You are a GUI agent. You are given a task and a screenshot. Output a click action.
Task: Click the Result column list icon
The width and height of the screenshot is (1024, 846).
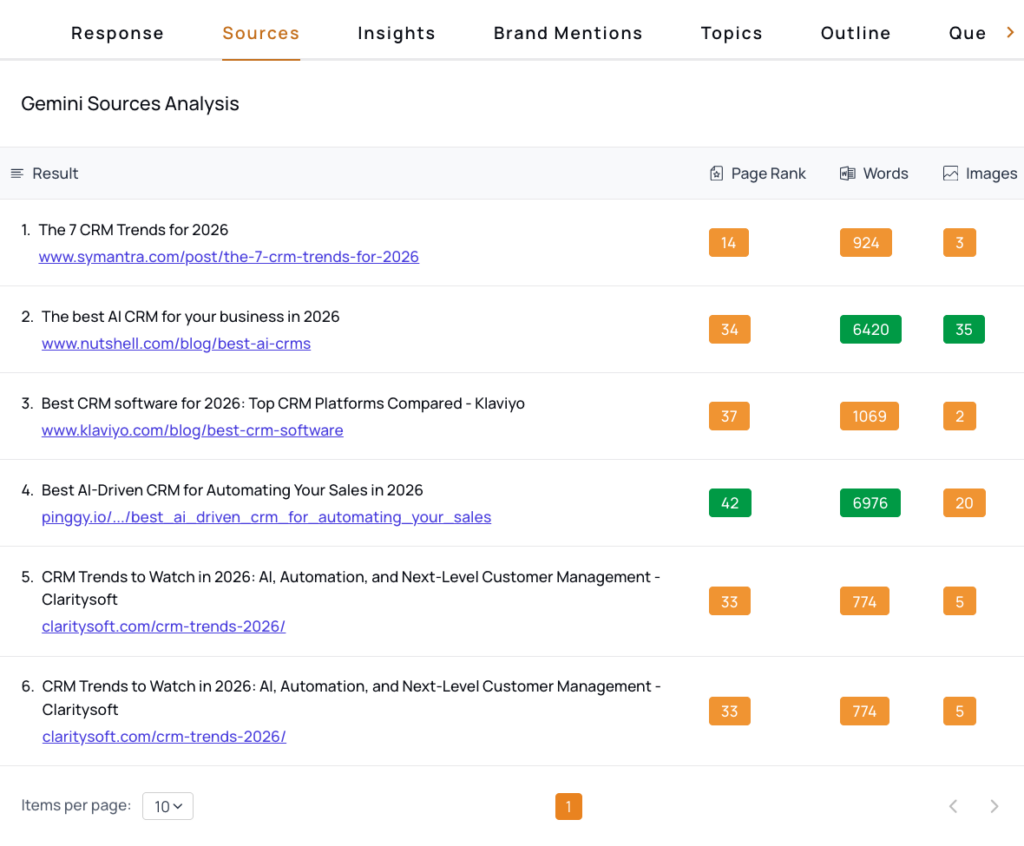(17, 174)
